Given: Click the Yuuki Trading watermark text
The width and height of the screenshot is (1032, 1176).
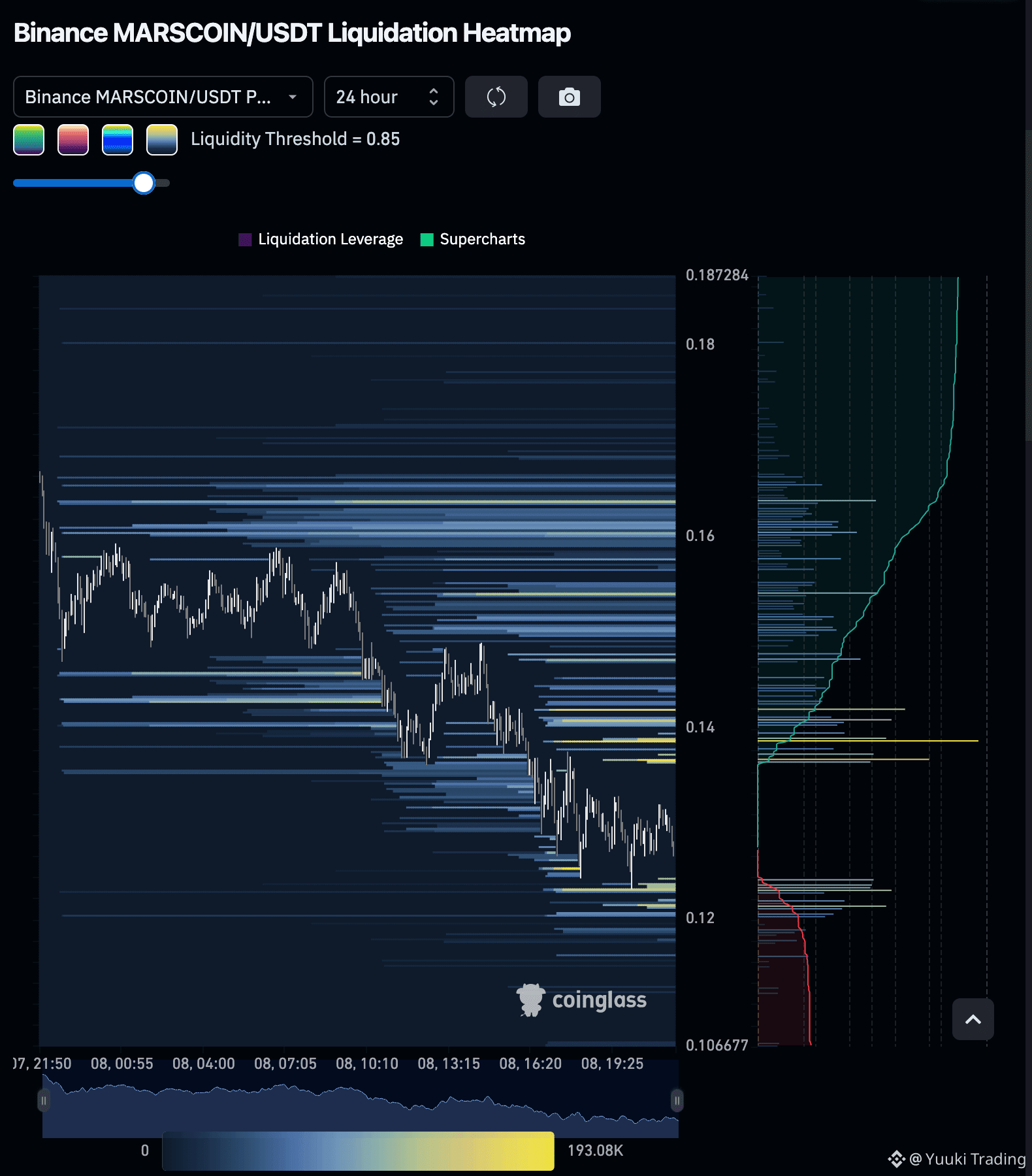Looking at the screenshot, I should tap(968, 1159).
